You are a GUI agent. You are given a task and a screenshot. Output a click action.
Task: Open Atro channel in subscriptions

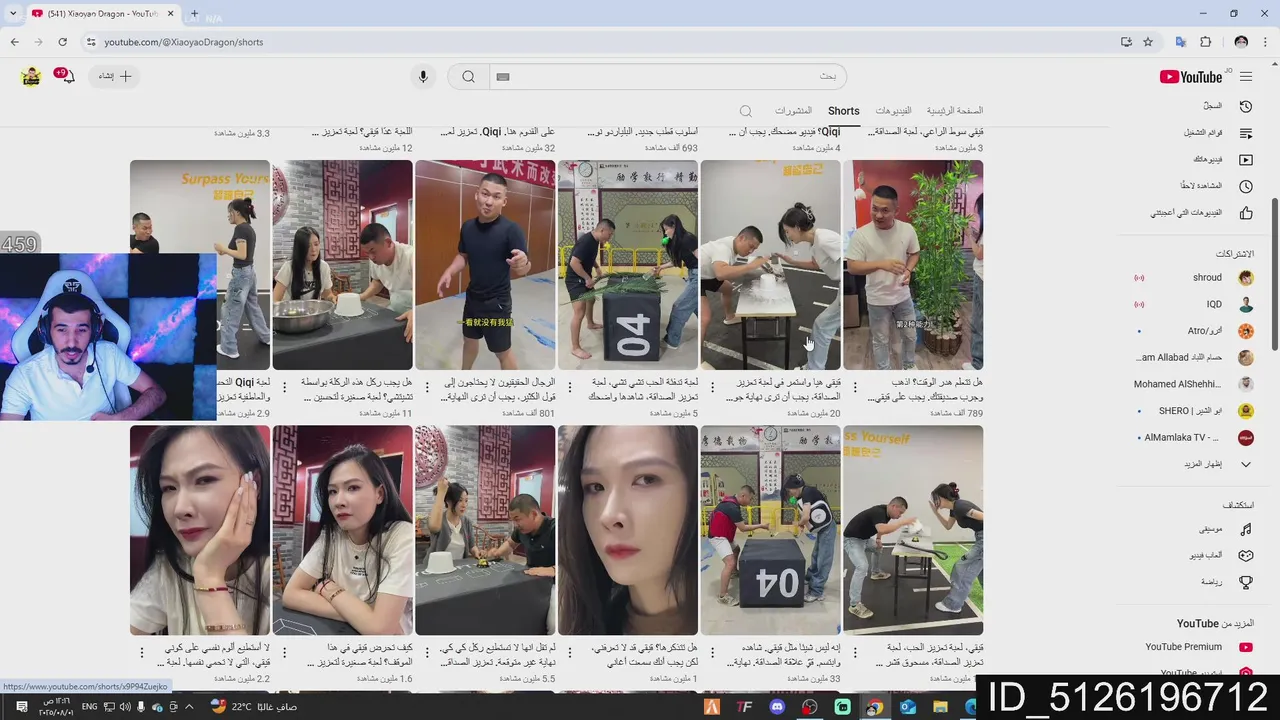pos(1194,331)
